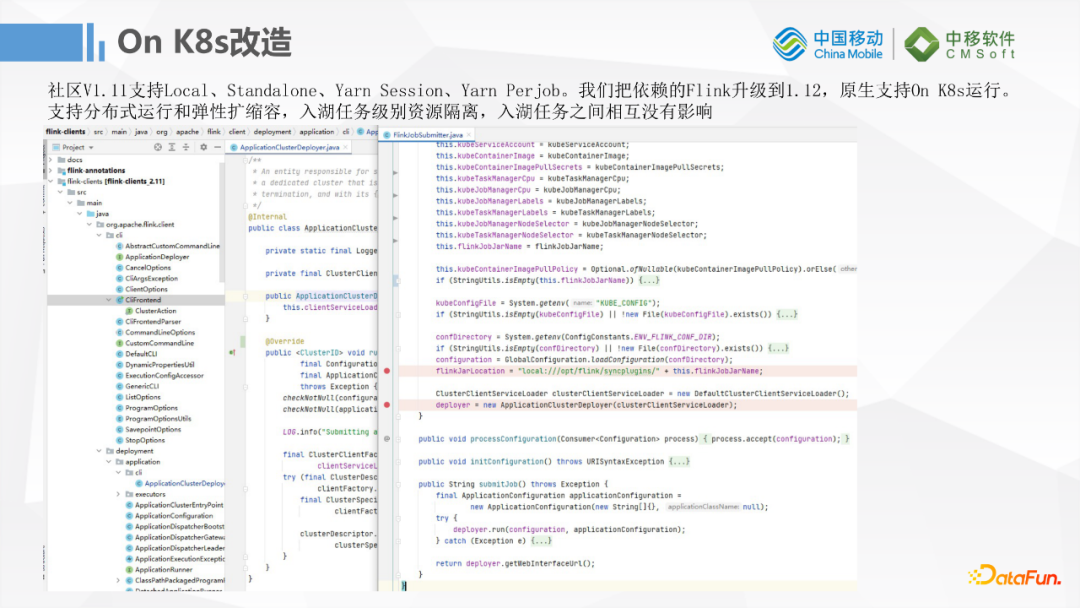1080x608 pixels.
Task: Switch to ApplicationClusterDeployer.java tab
Action: [x=289, y=147]
